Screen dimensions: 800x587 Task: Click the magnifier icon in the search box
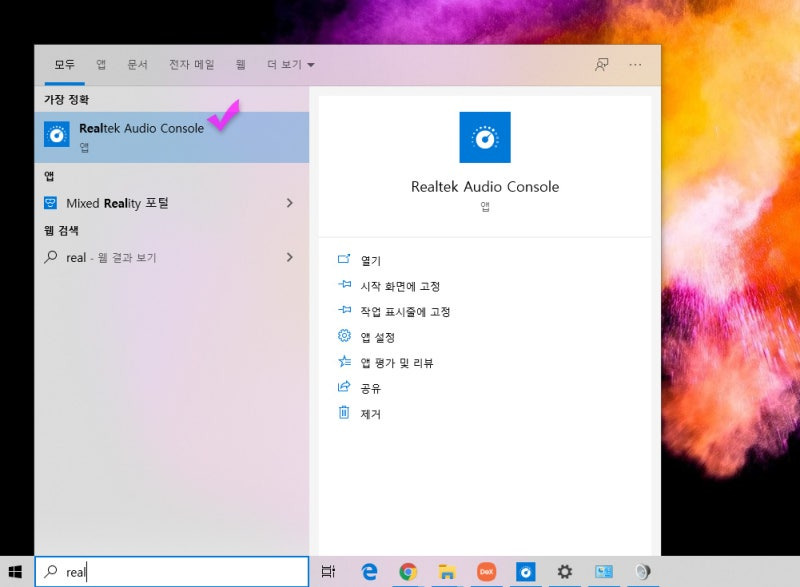(x=51, y=571)
